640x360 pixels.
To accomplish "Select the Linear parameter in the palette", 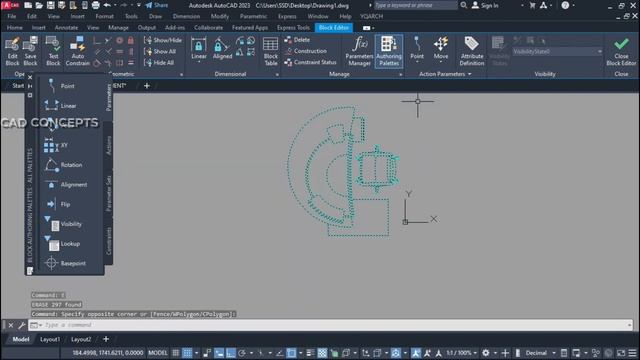I will 61,106.
